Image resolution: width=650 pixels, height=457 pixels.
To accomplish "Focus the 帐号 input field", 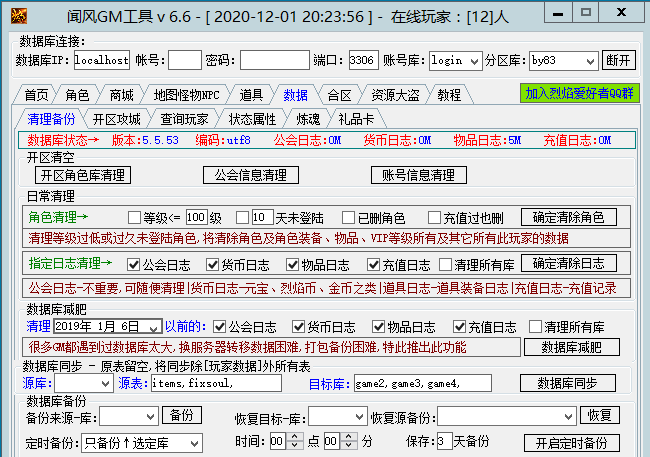I will [185, 60].
